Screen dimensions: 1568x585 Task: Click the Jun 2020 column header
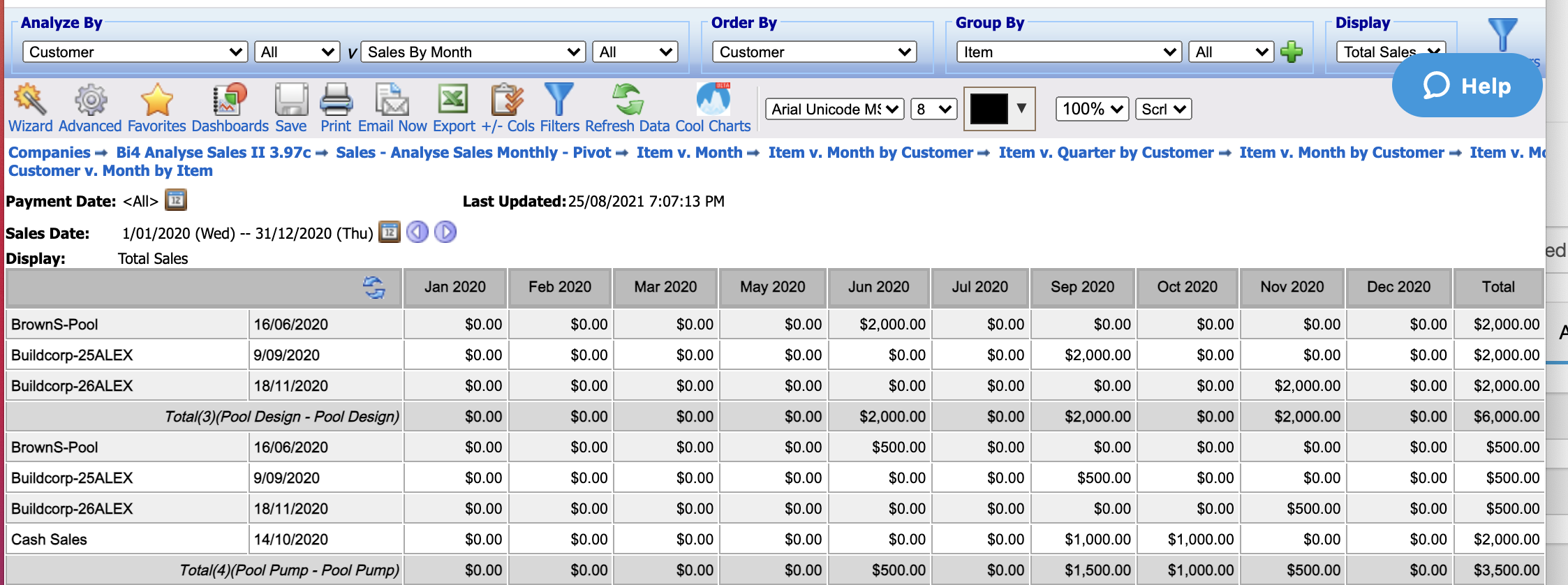879,287
